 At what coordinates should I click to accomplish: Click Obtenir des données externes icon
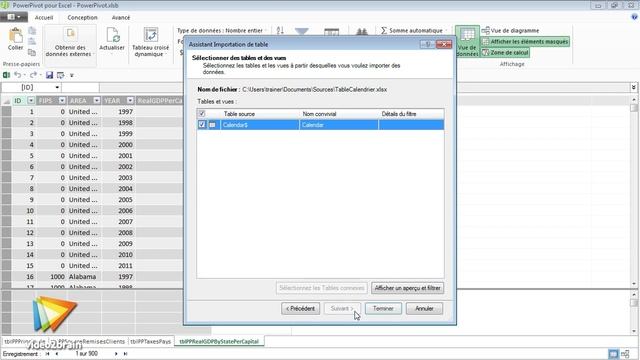71,35
